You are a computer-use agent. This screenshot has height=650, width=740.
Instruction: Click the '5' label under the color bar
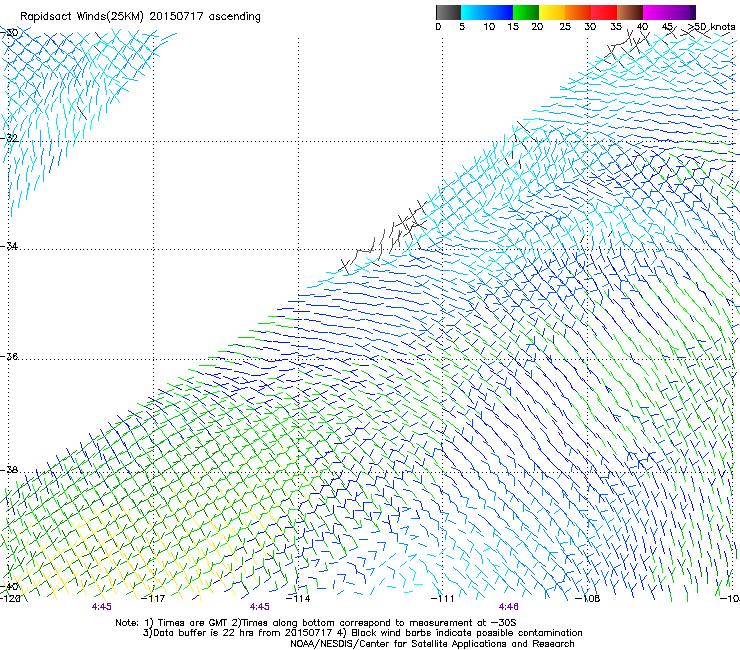click(462, 27)
